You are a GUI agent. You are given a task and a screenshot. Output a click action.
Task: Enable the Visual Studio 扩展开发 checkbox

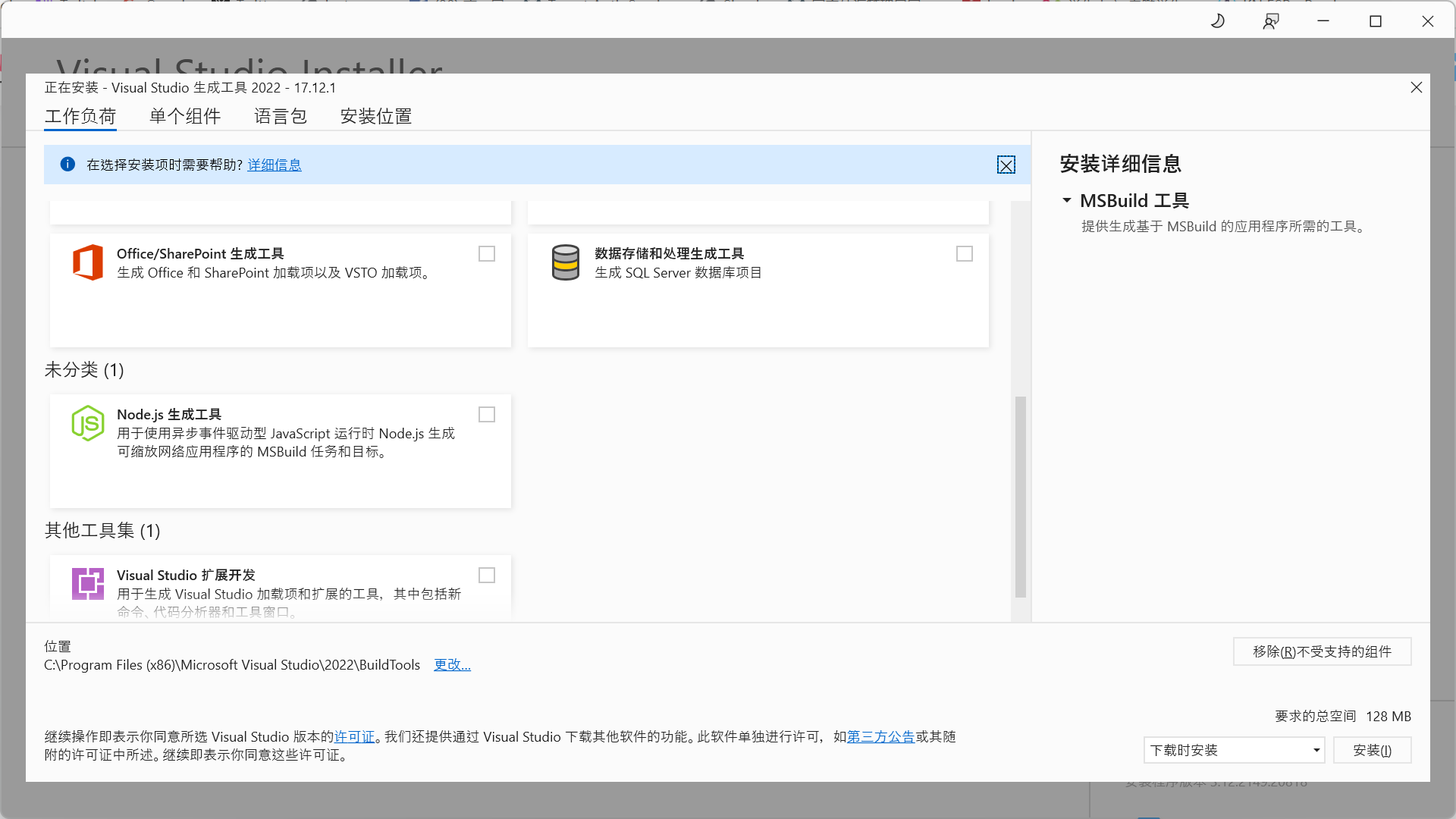[486, 575]
